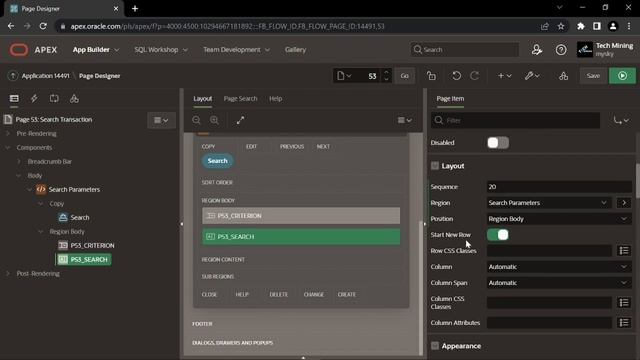Image resolution: width=640 pixels, height=360 pixels.
Task: Open the Shared Components tab in tree pane
Action: (x=74, y=98)
